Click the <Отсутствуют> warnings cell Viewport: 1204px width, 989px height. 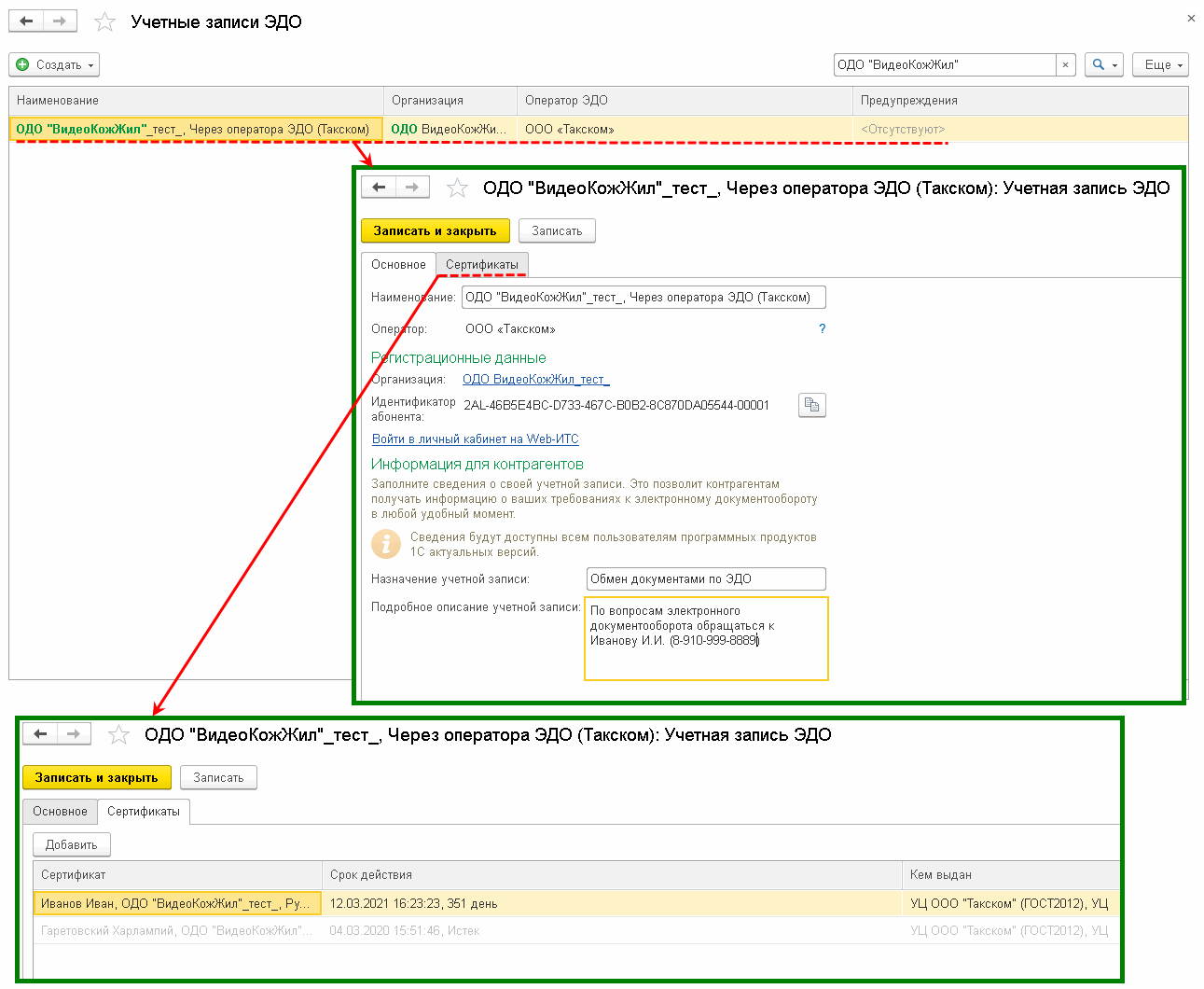pos(1020,129)
